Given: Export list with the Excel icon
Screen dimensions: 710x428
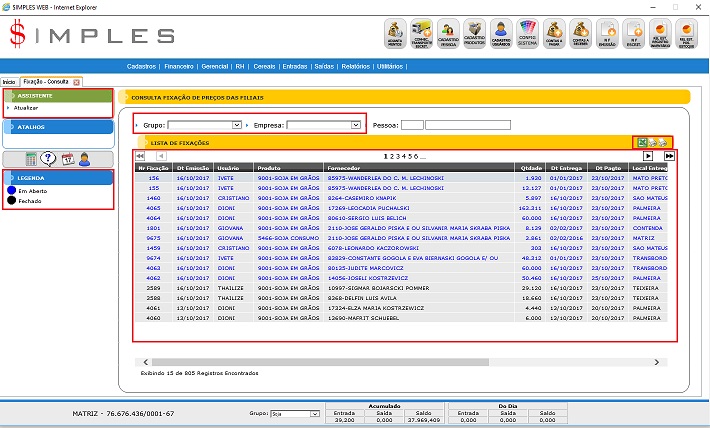Looking at the screenshot, I should (x=644, y=144).
